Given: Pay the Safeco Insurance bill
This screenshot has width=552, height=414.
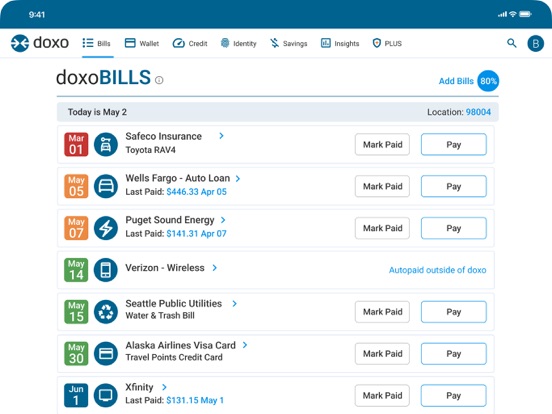Looking at the screenshot, I should [x=454, y=144].
